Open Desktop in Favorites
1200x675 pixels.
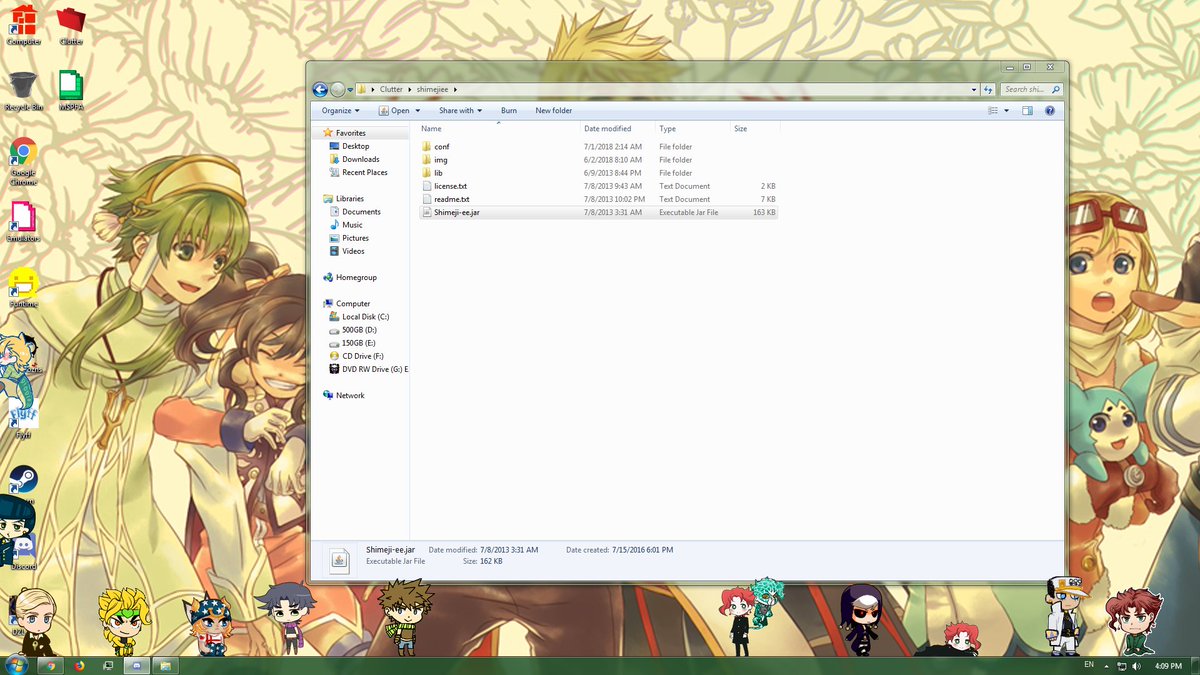point(355,146)
